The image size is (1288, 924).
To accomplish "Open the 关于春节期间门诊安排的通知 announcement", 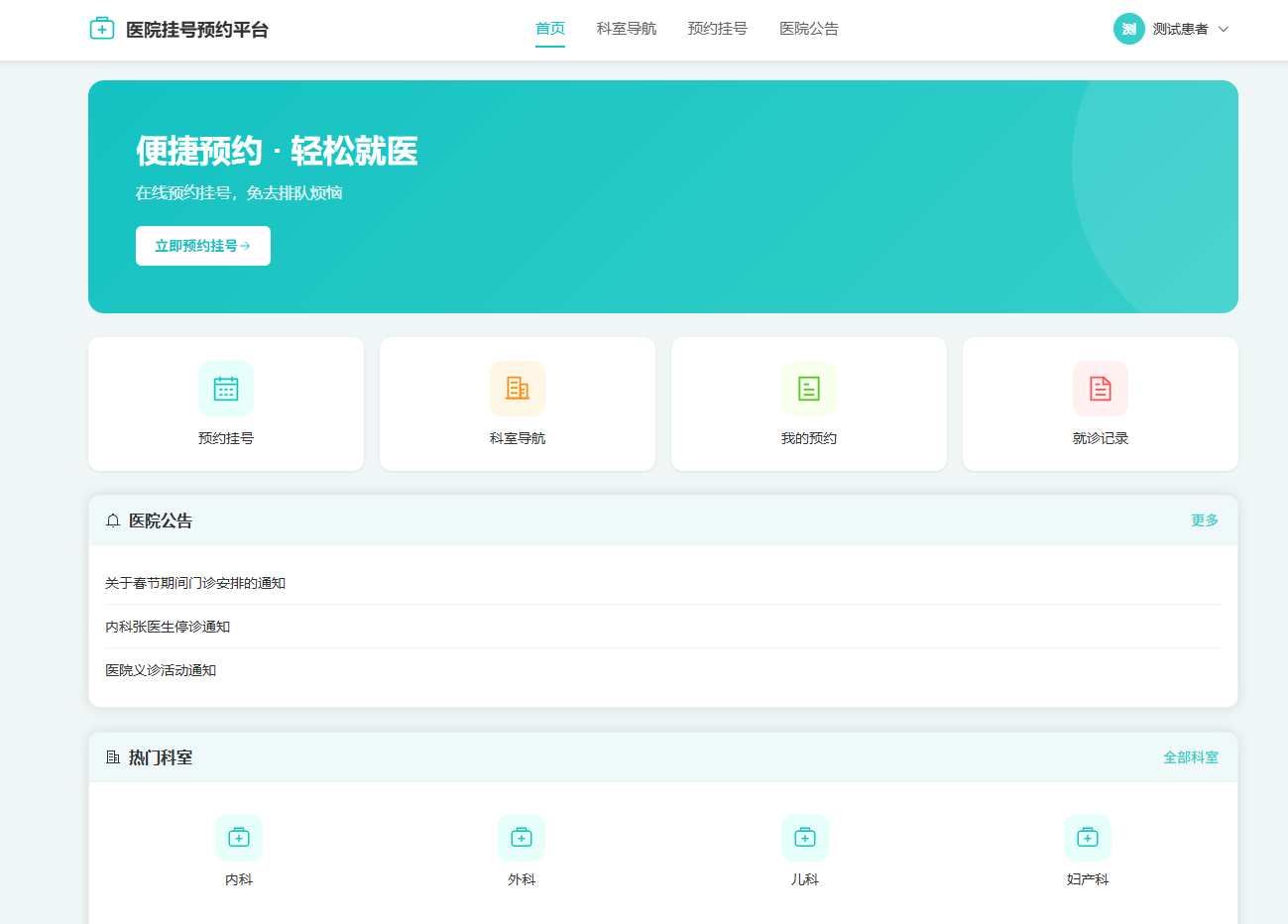I will tap(195, 583).
